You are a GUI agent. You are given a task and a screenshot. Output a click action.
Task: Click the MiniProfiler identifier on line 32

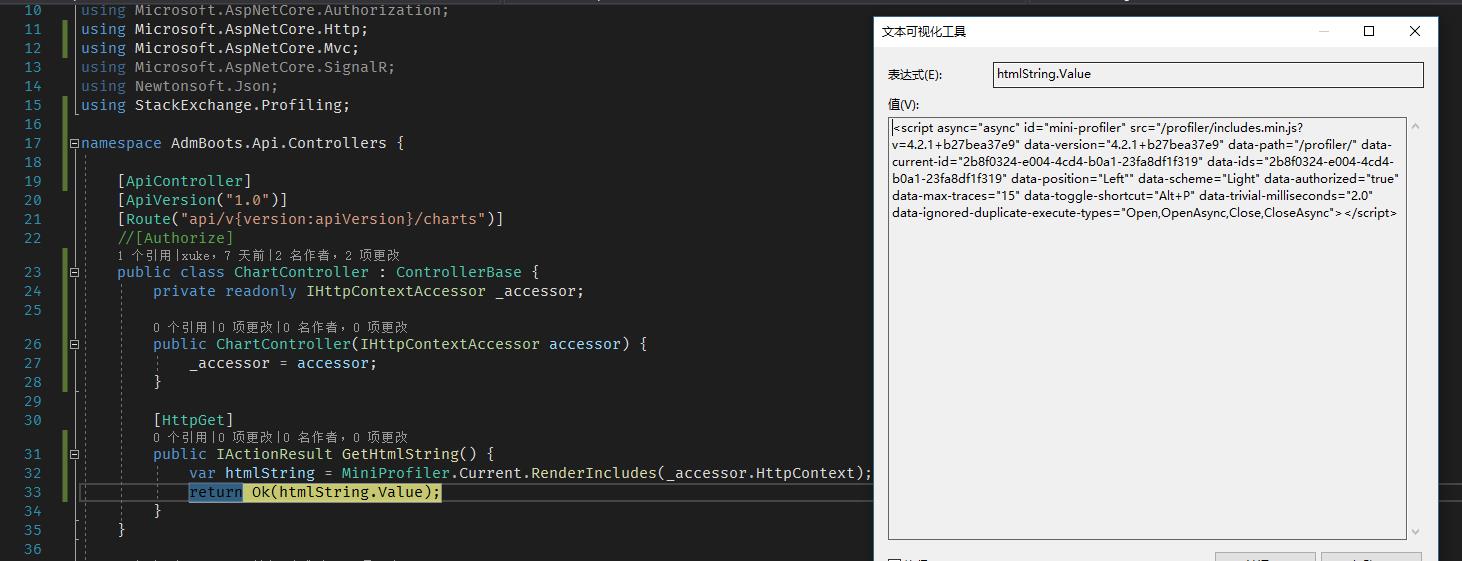tap(391, 473)
